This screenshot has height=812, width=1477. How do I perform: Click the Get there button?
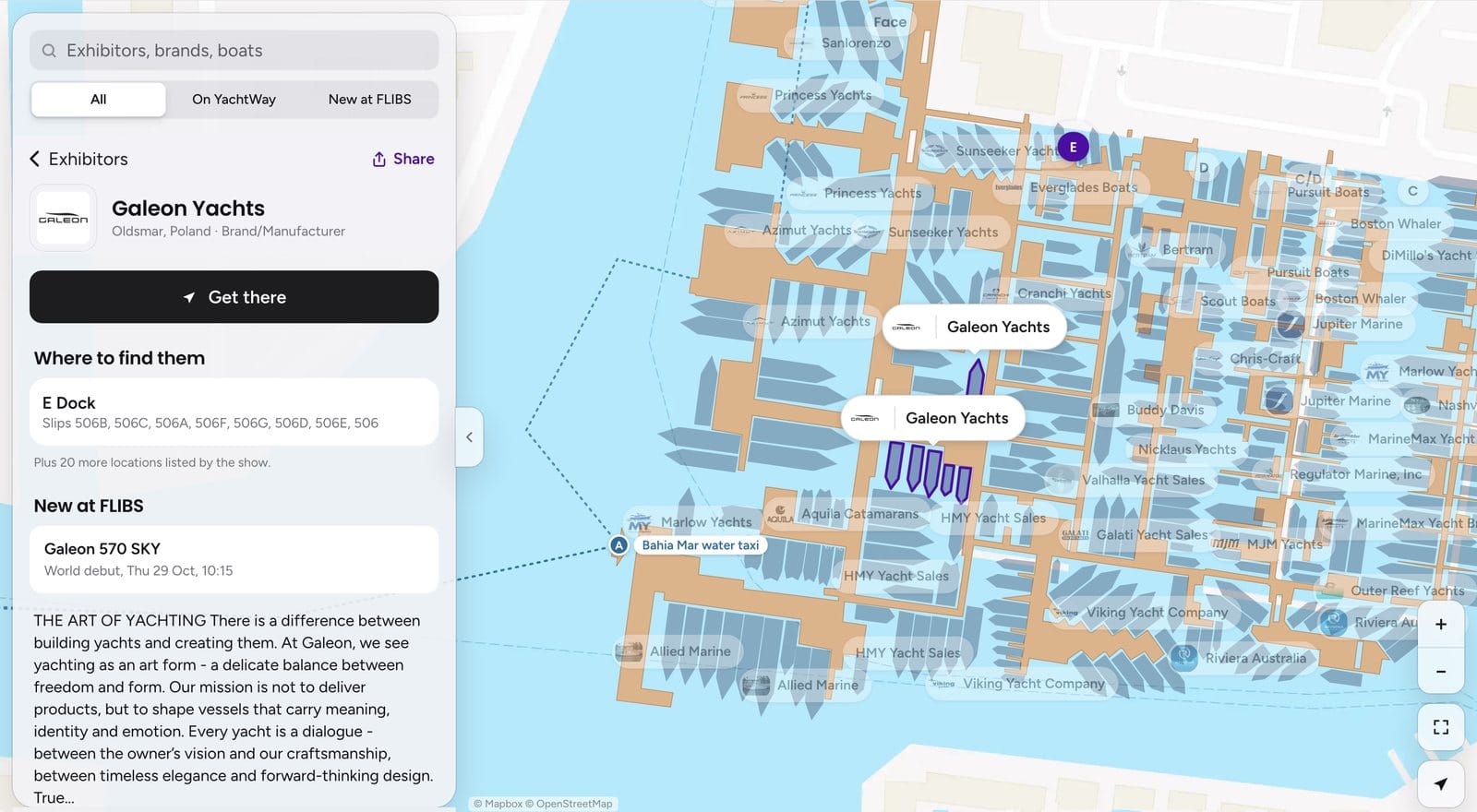coord(234,297)
